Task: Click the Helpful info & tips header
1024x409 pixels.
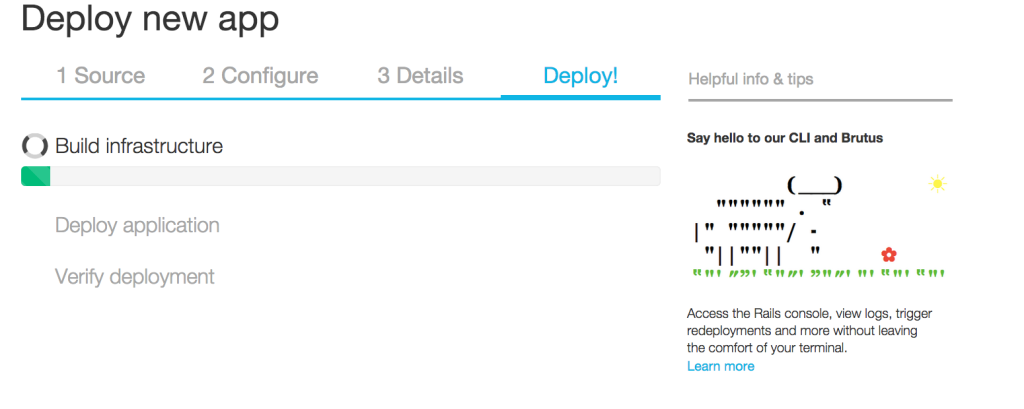Action: click(751, 79)
